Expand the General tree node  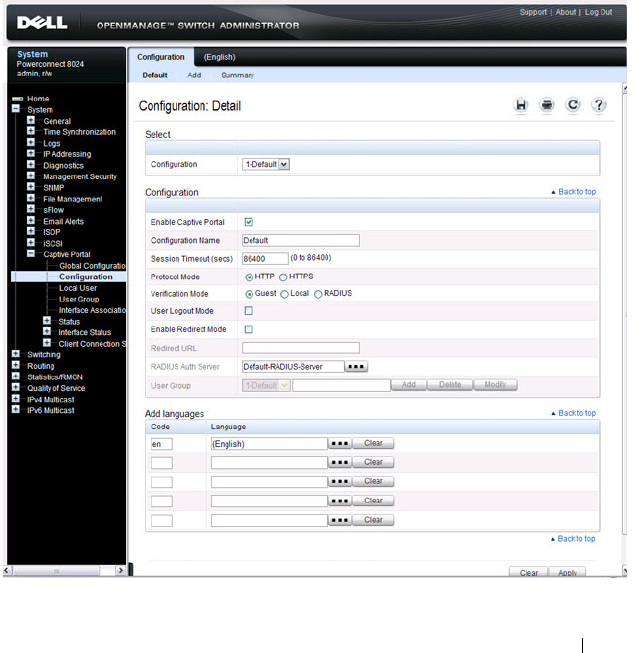(x=31, y=120)
